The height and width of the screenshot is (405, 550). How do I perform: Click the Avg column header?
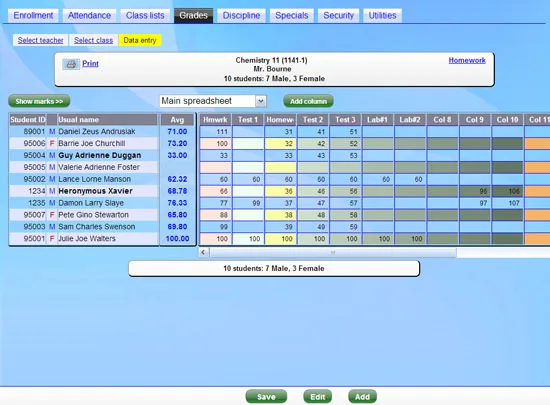[177, 120]
